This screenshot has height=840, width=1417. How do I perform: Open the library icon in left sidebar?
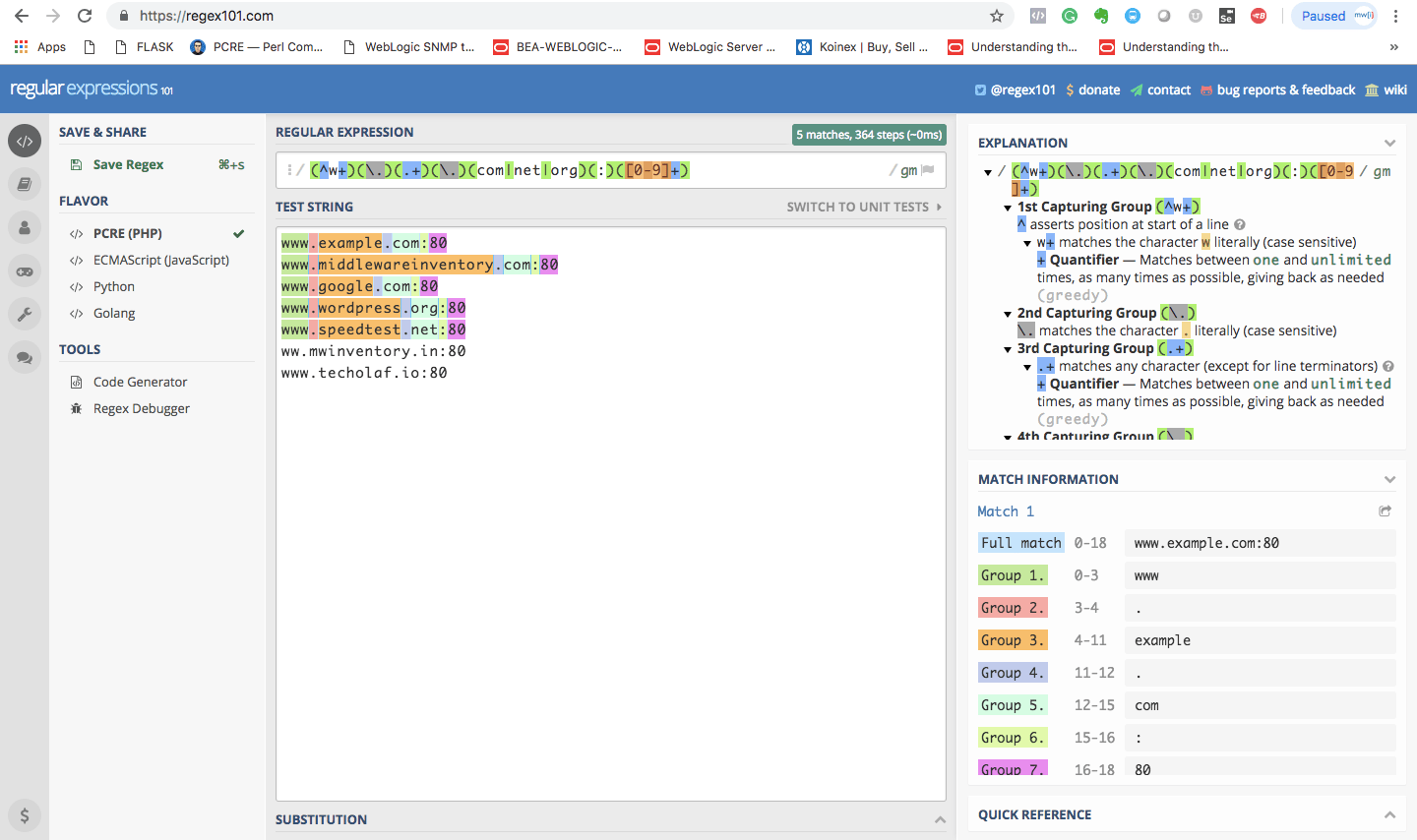25,184
